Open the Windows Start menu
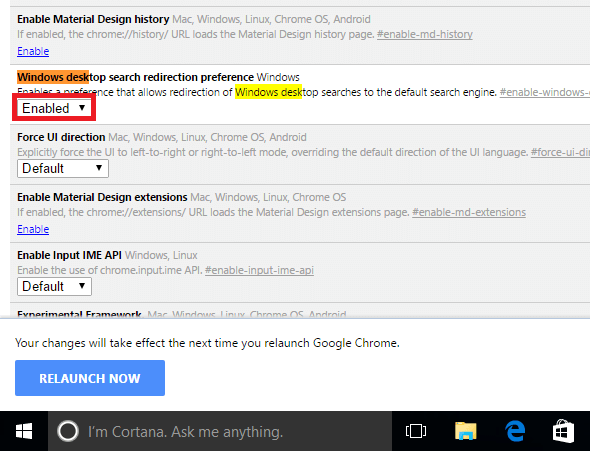 [x=24, y=431]
